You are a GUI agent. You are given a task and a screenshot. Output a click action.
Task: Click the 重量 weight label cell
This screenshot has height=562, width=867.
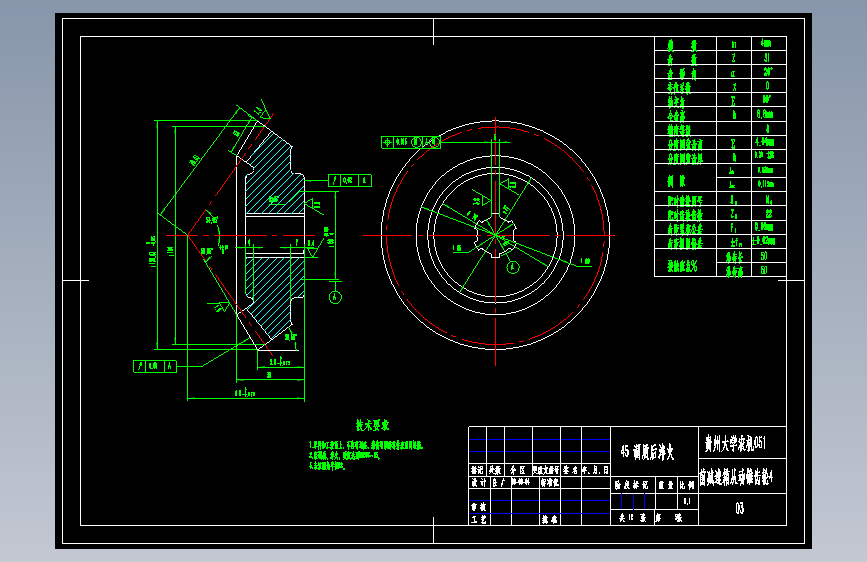[666, 485]
